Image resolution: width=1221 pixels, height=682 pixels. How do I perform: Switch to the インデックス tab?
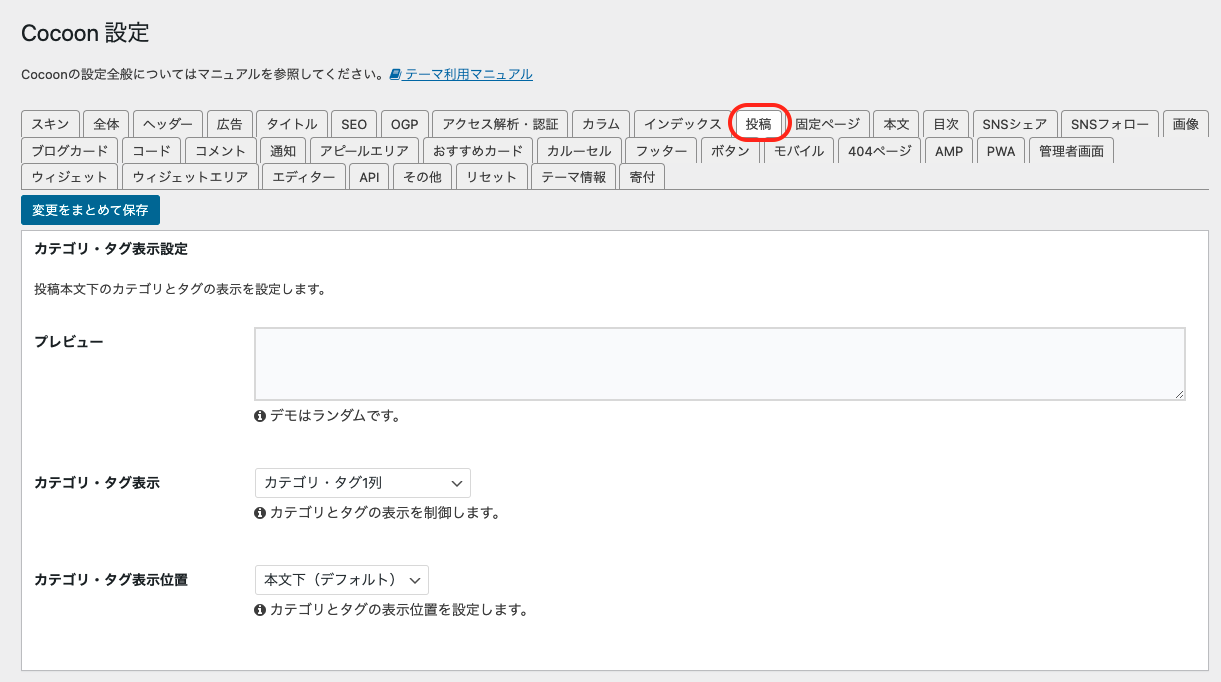click(x=682, y=124)
